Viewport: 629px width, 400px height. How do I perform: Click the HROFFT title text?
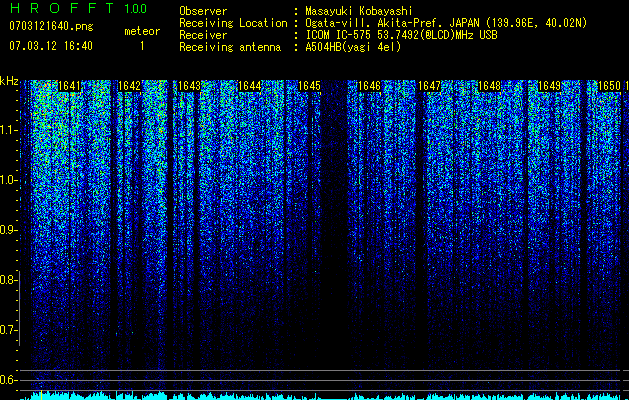(62, 8)
